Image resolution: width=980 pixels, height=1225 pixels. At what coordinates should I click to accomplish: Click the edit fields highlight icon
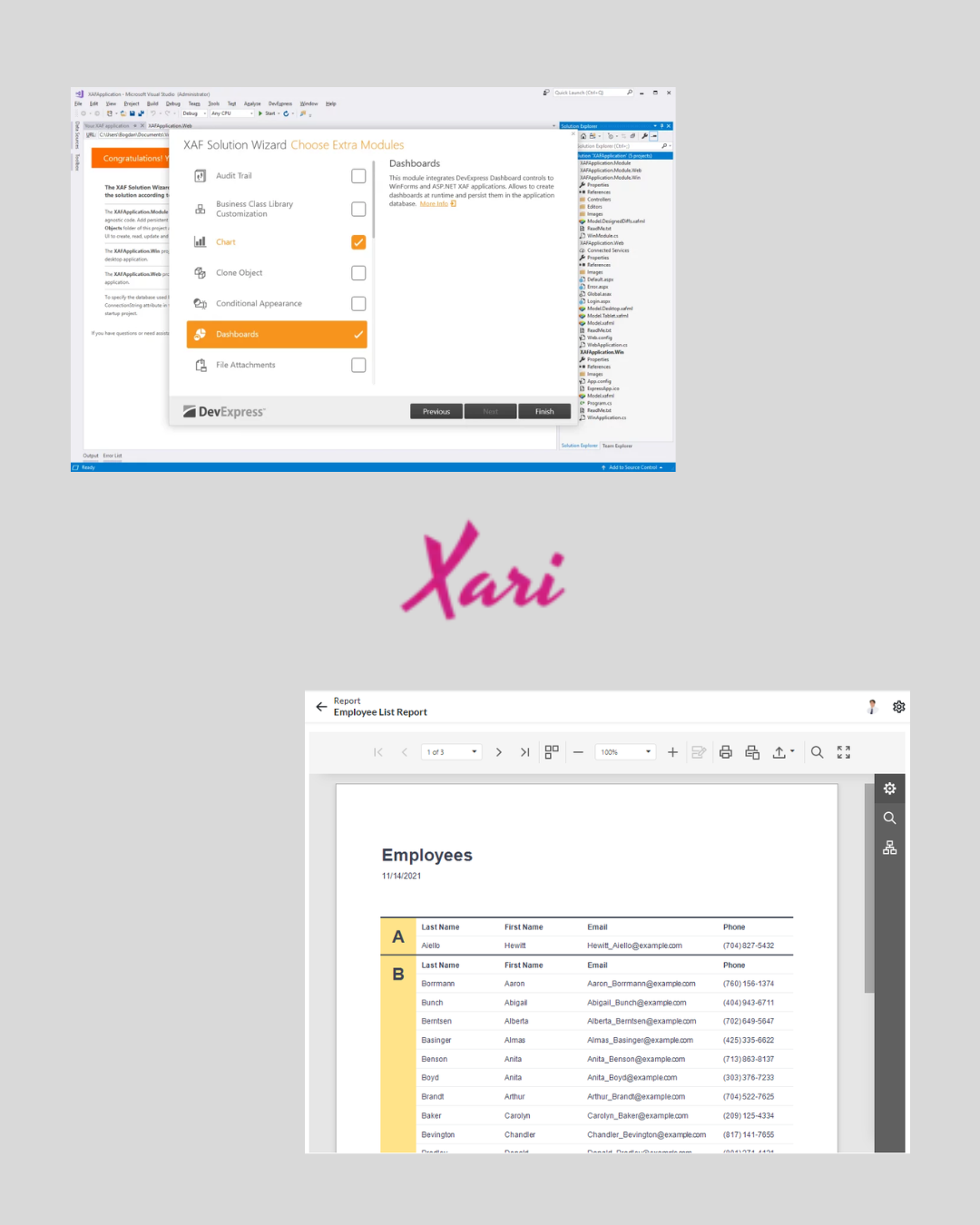point(699,752)
